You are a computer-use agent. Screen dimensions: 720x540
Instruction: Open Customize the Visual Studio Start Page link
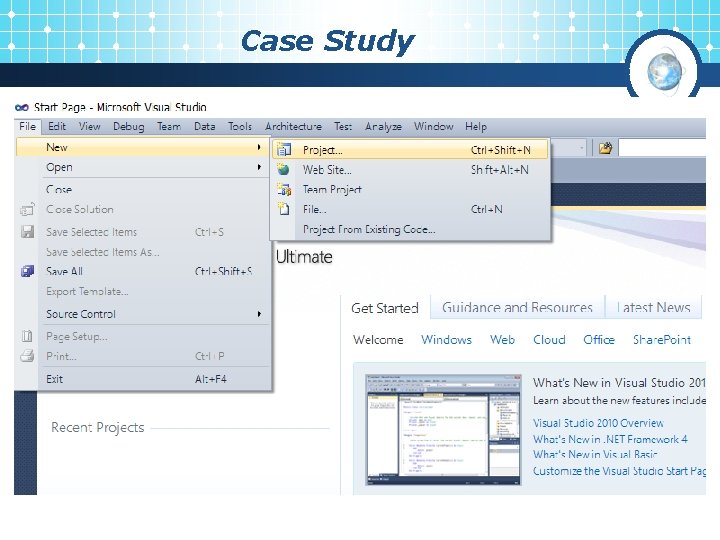[x=619, y=471]
